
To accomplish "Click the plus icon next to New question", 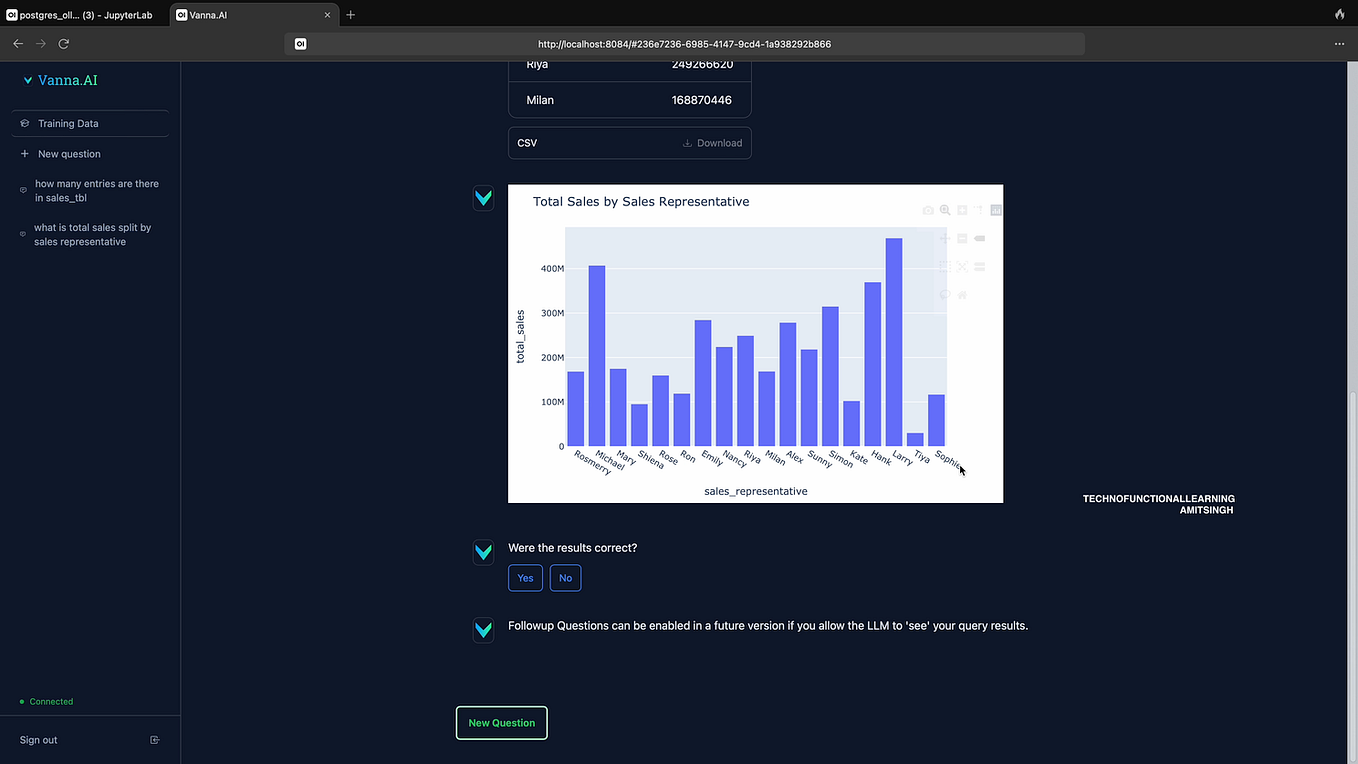I will [23, 153].
